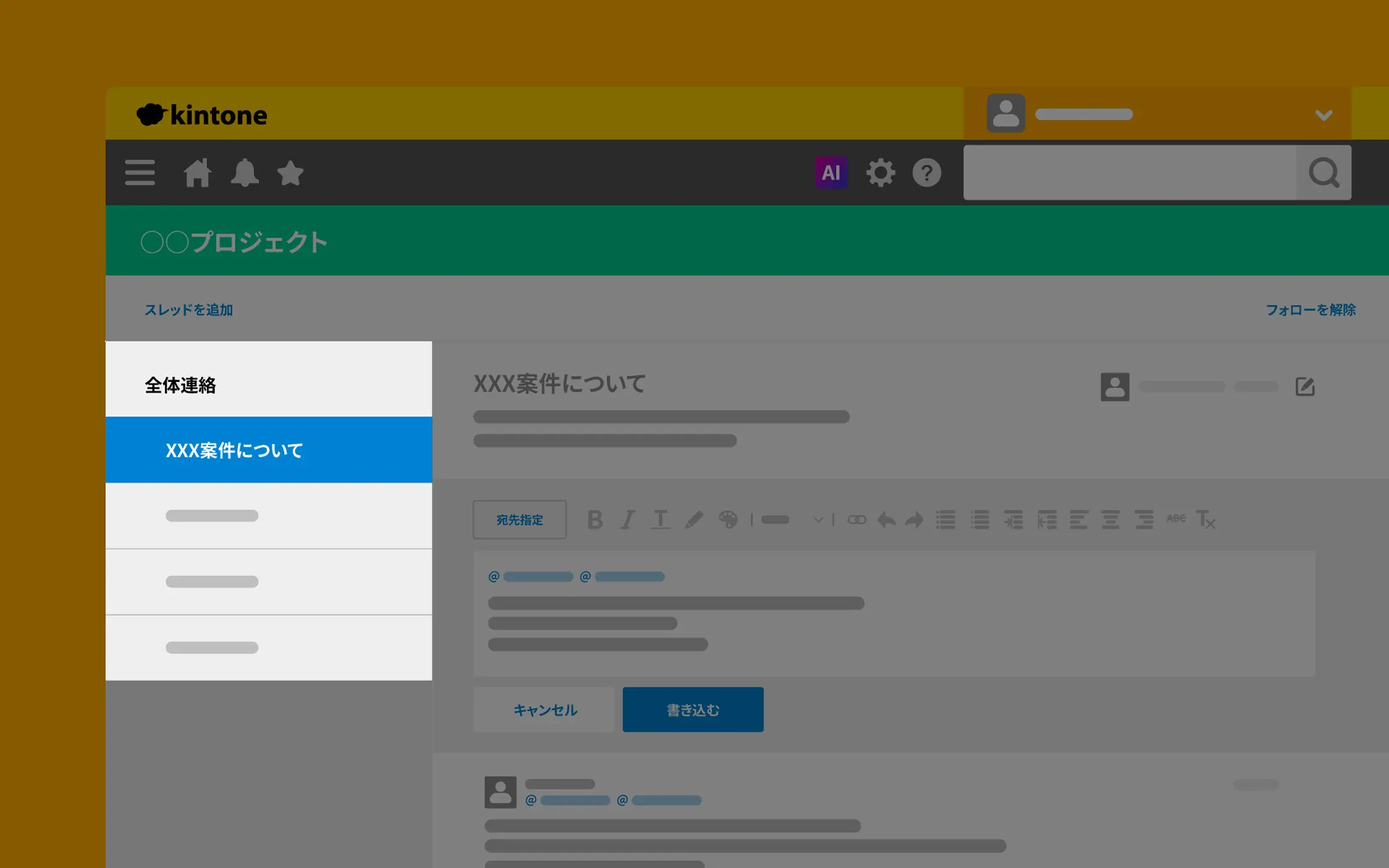The image size is (1389, 868).
Task: Click the help question mark icon
Action: [x=926, y=172]
